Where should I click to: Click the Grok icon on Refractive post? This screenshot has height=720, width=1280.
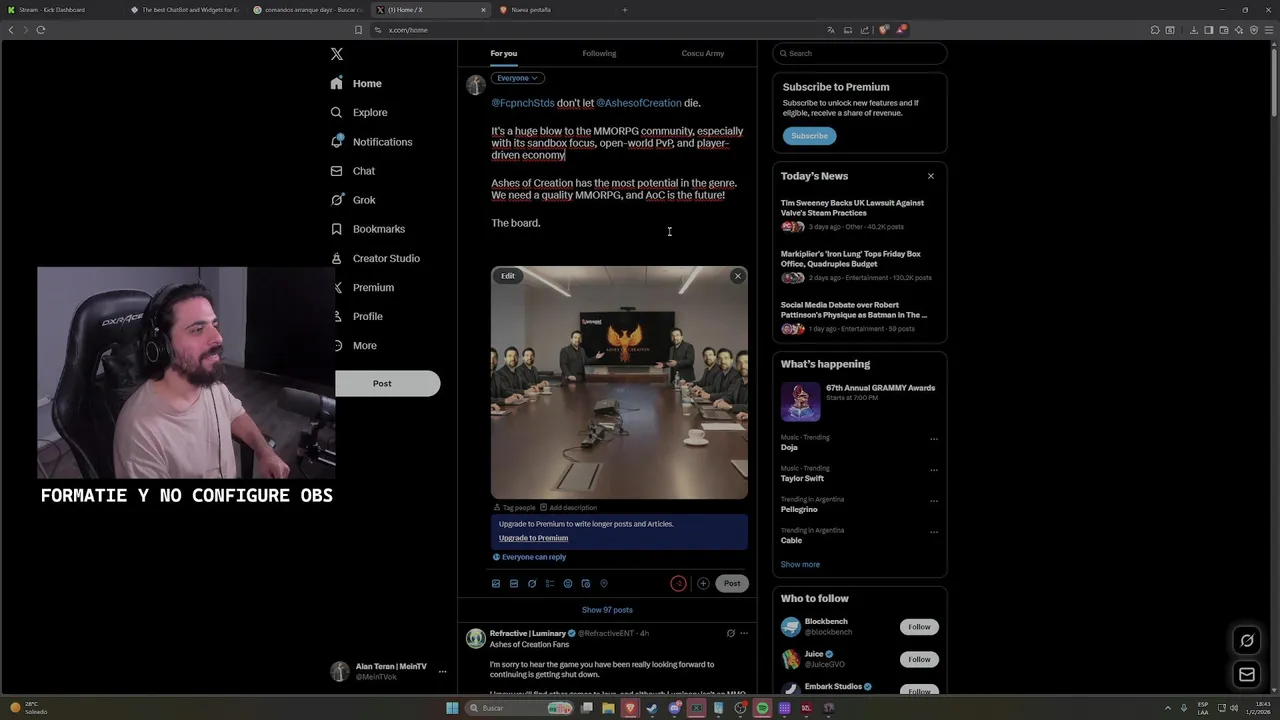point(730,633)
